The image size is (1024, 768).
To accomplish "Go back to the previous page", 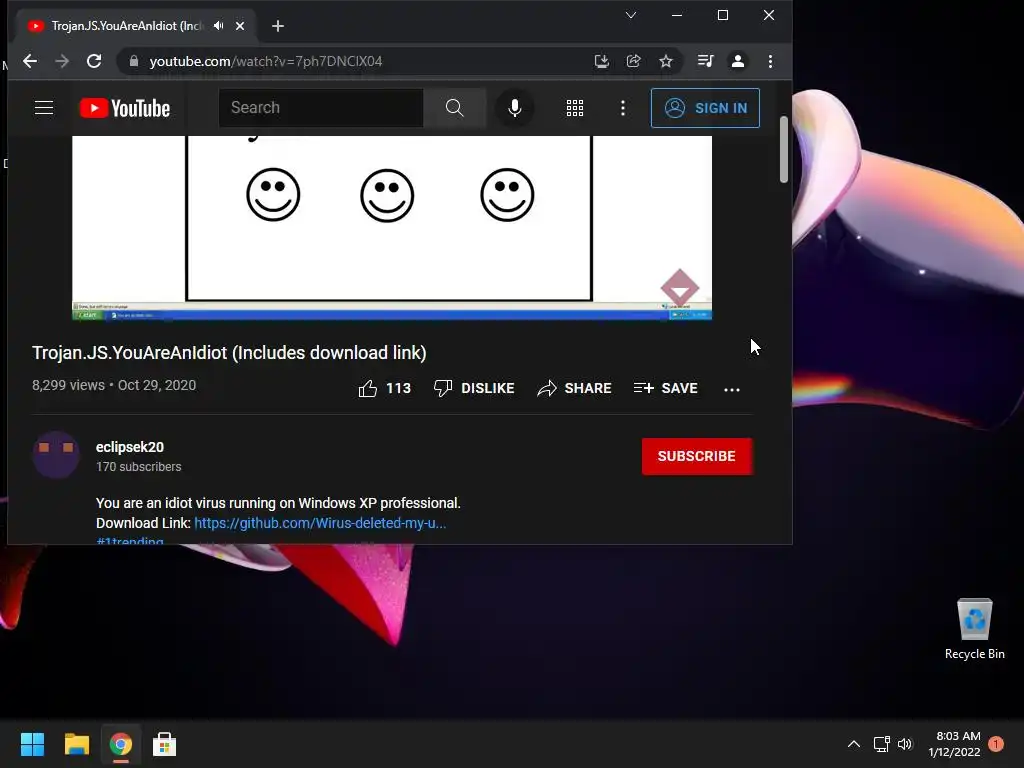I will pos(30,61).
